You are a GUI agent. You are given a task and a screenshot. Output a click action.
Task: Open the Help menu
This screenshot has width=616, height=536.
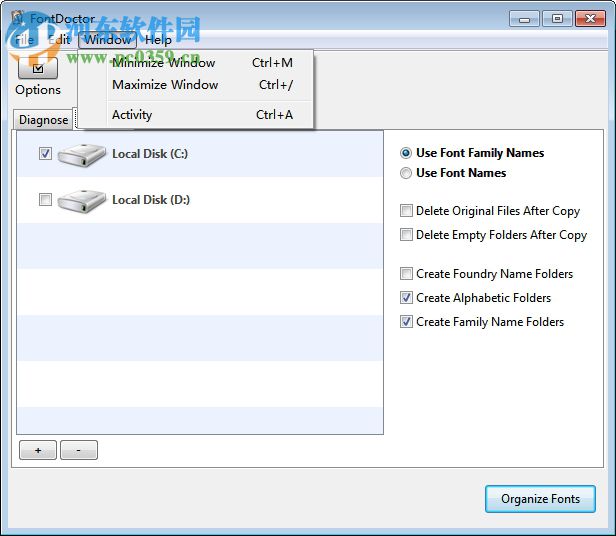point(158,40)
